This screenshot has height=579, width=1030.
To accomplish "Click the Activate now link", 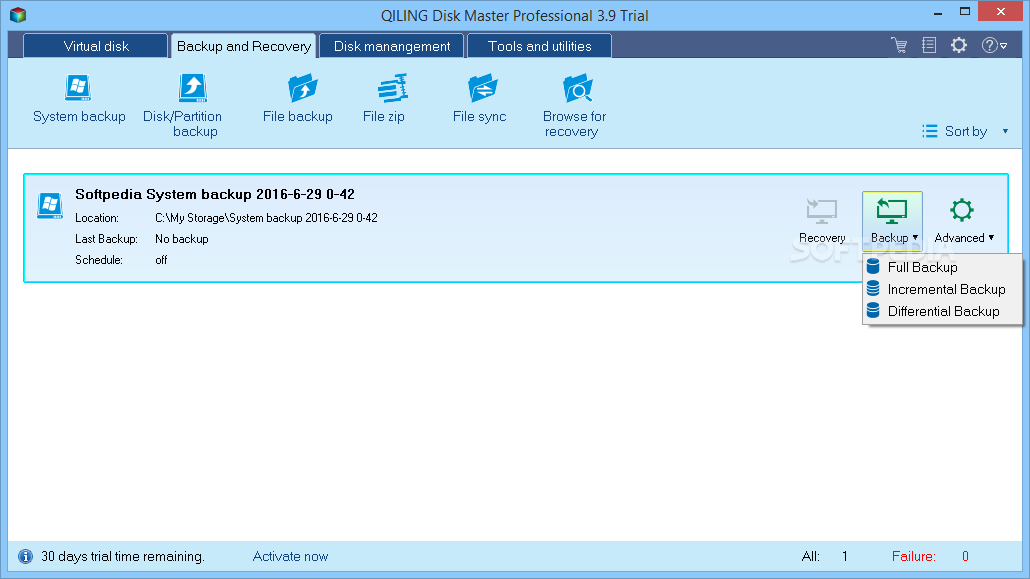I will pyautogui.click(x=290, y=557).
